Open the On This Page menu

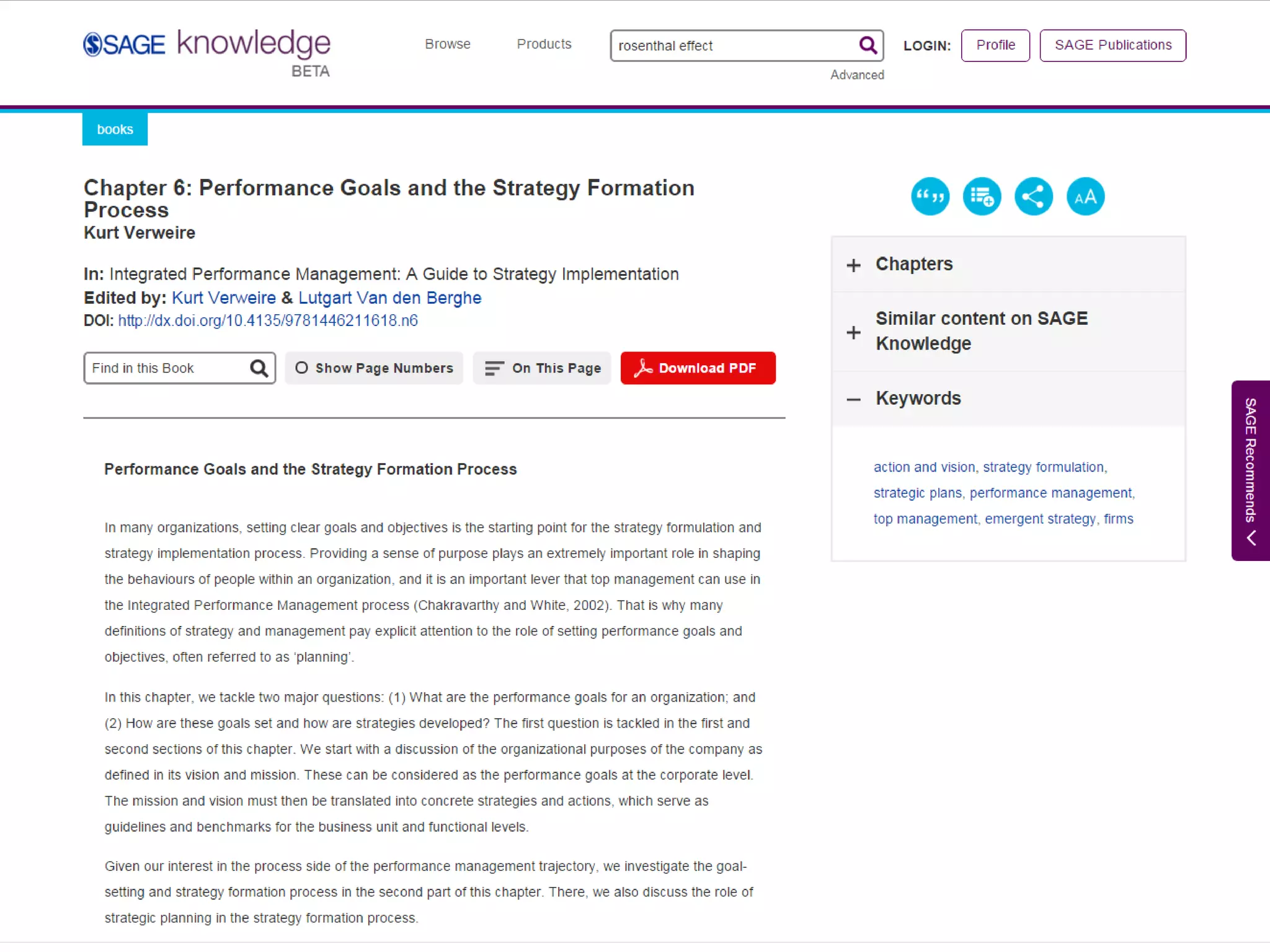[x=542, y=368]
